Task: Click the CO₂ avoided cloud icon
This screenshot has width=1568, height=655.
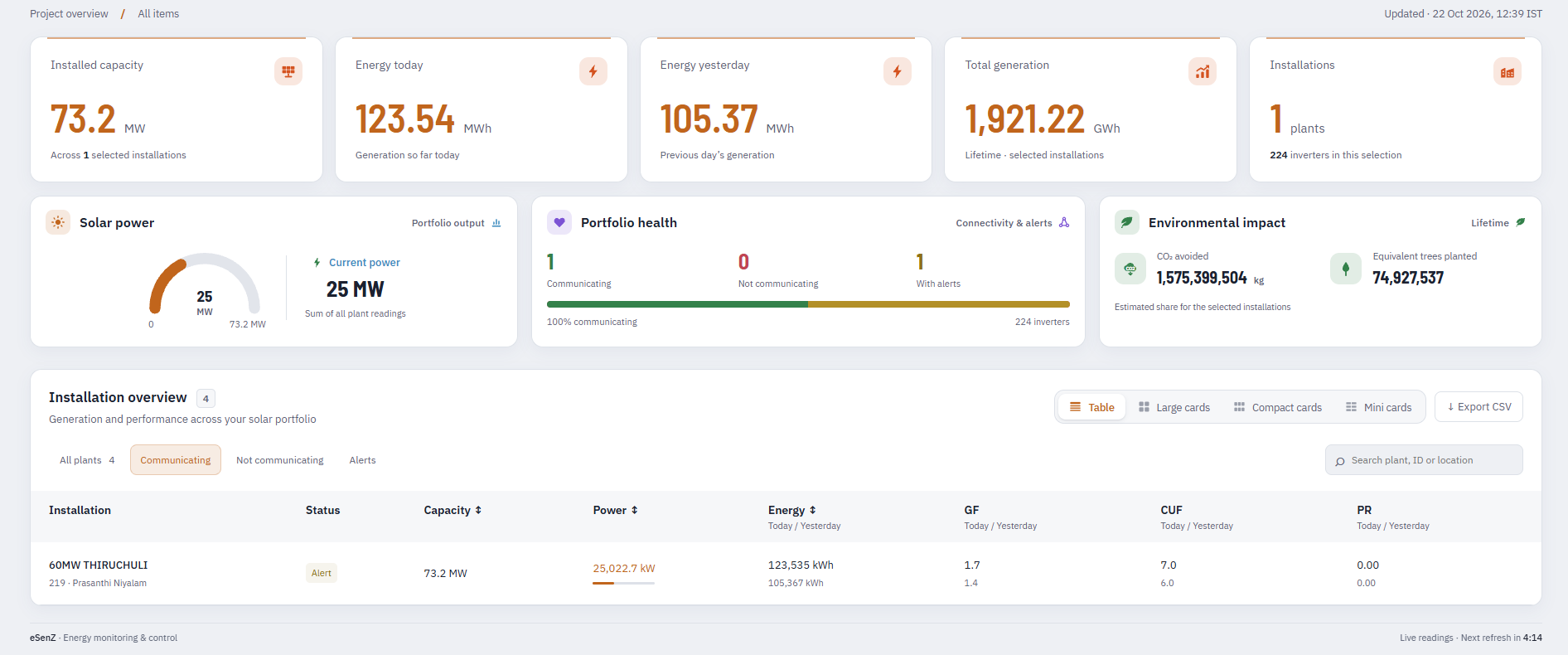Action: (x=1130, y=269)
